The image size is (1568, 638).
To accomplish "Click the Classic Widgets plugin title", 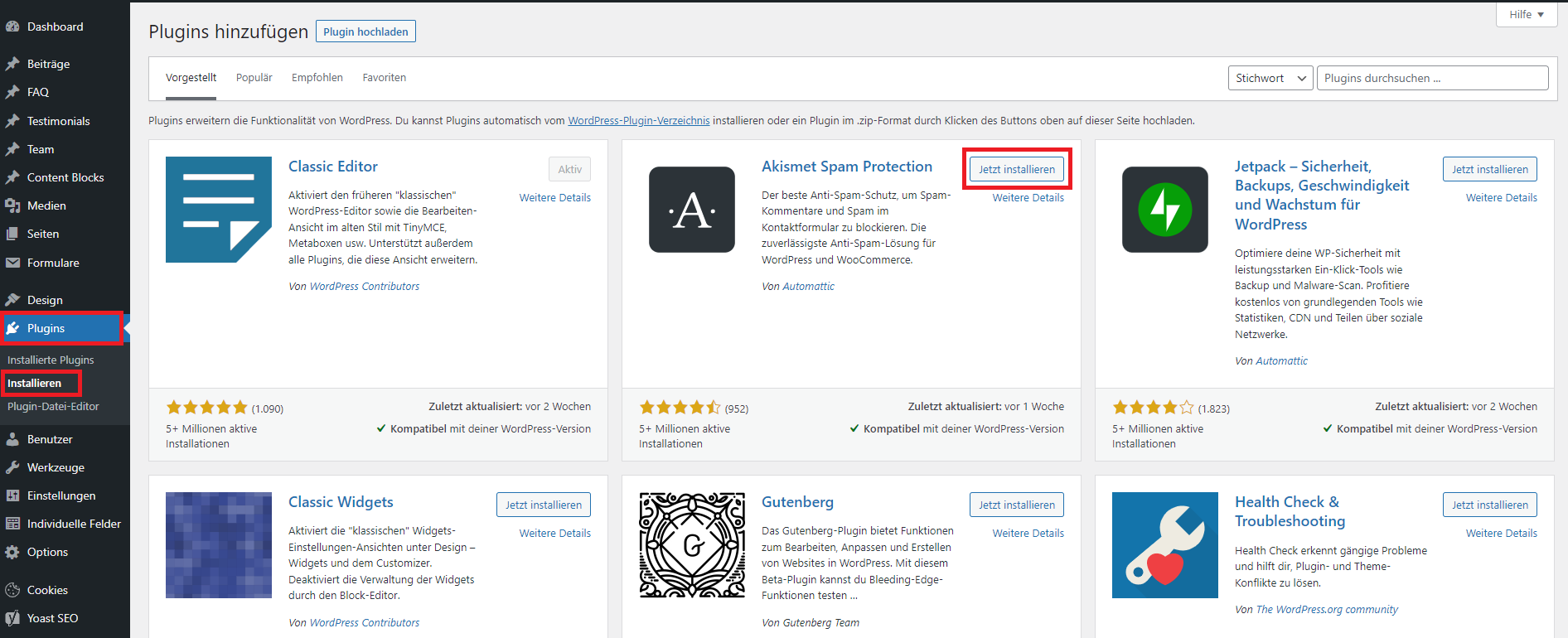I will coord(341,502).
